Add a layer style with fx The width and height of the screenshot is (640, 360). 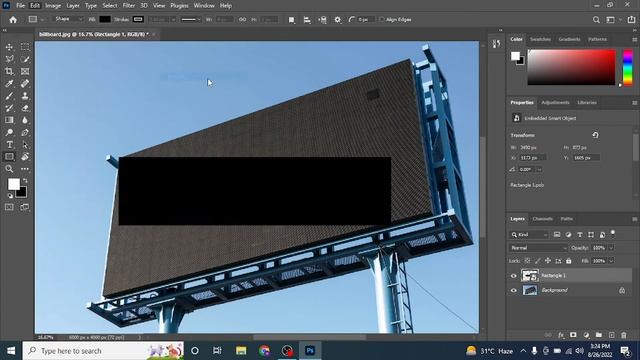pyautogui.click(x=561, y=335)
